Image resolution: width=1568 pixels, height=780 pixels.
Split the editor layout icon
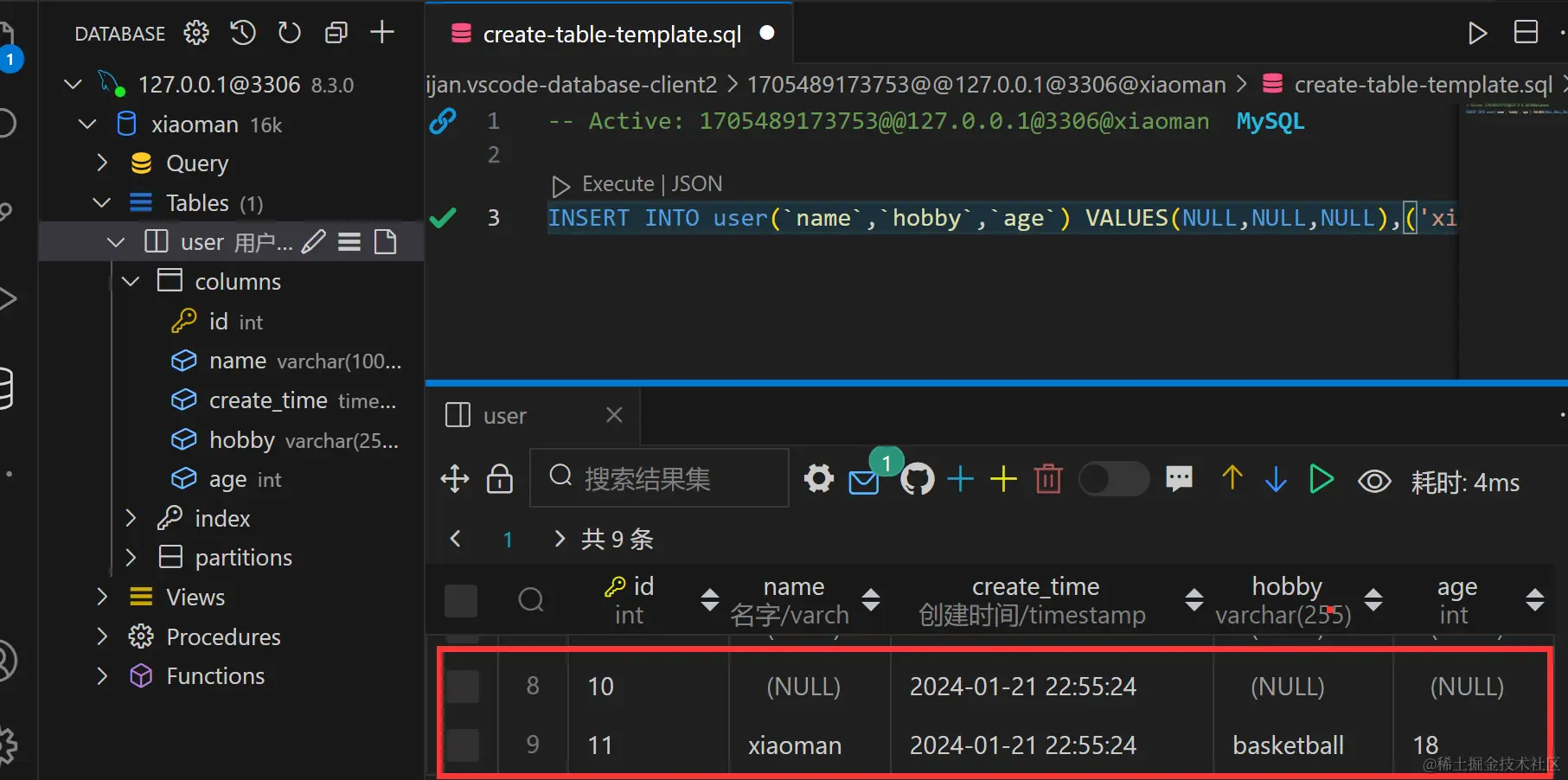coord(1526,33)
